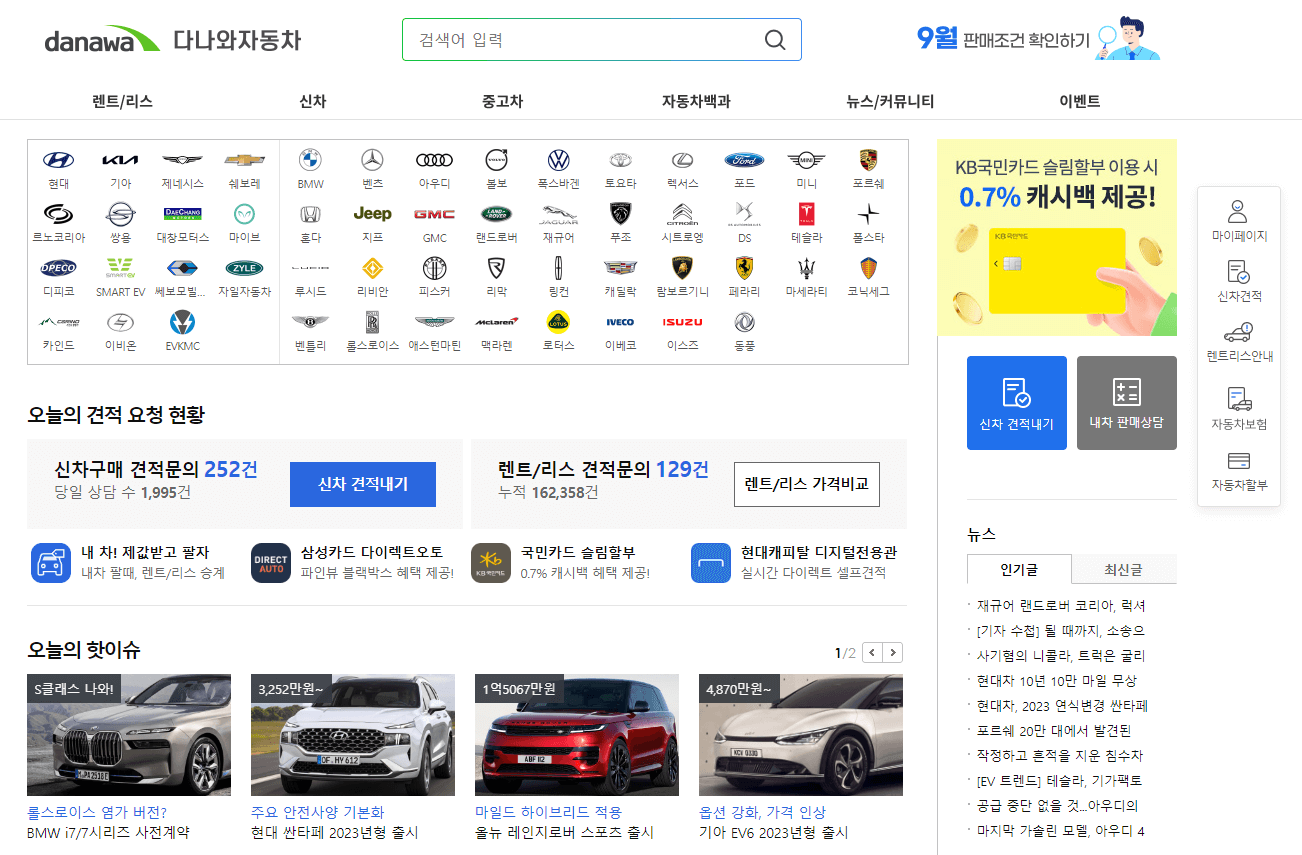Choose the Porsche (포르쉐) brand logo
Screen dimensions: 1302x855
[868, 160]
